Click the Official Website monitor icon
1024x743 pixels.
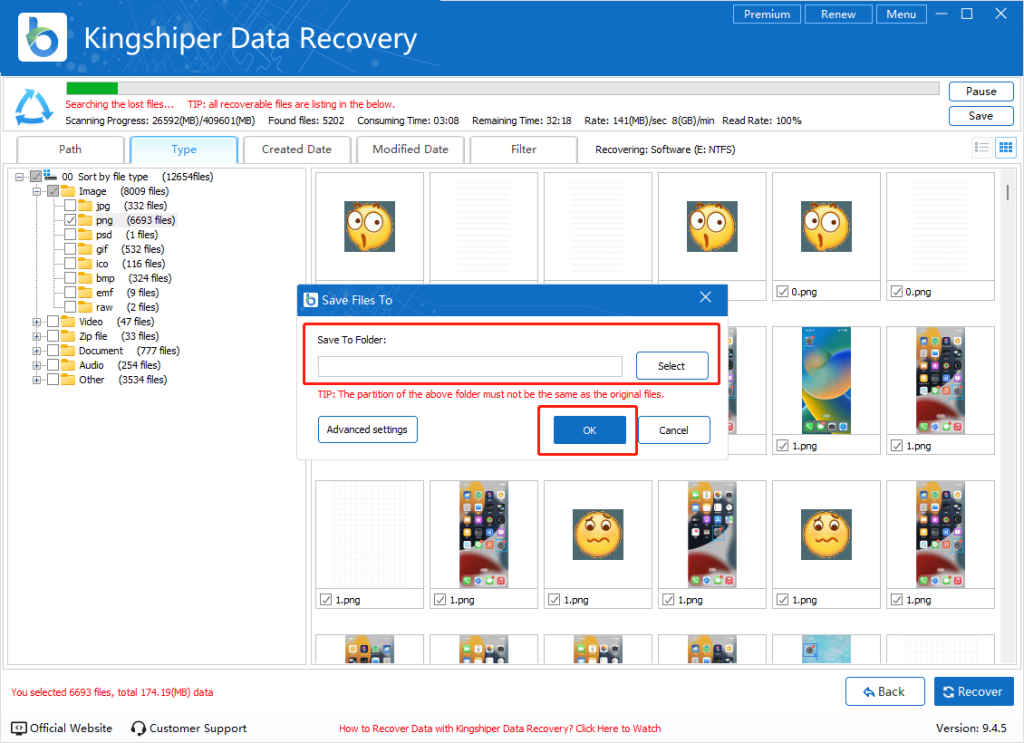(x=19, y=728)
